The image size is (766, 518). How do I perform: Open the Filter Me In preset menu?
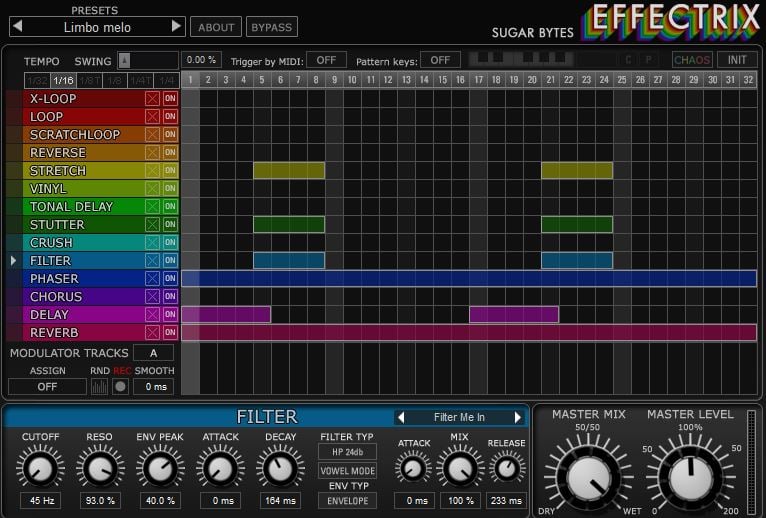click(x=459, y=417)
